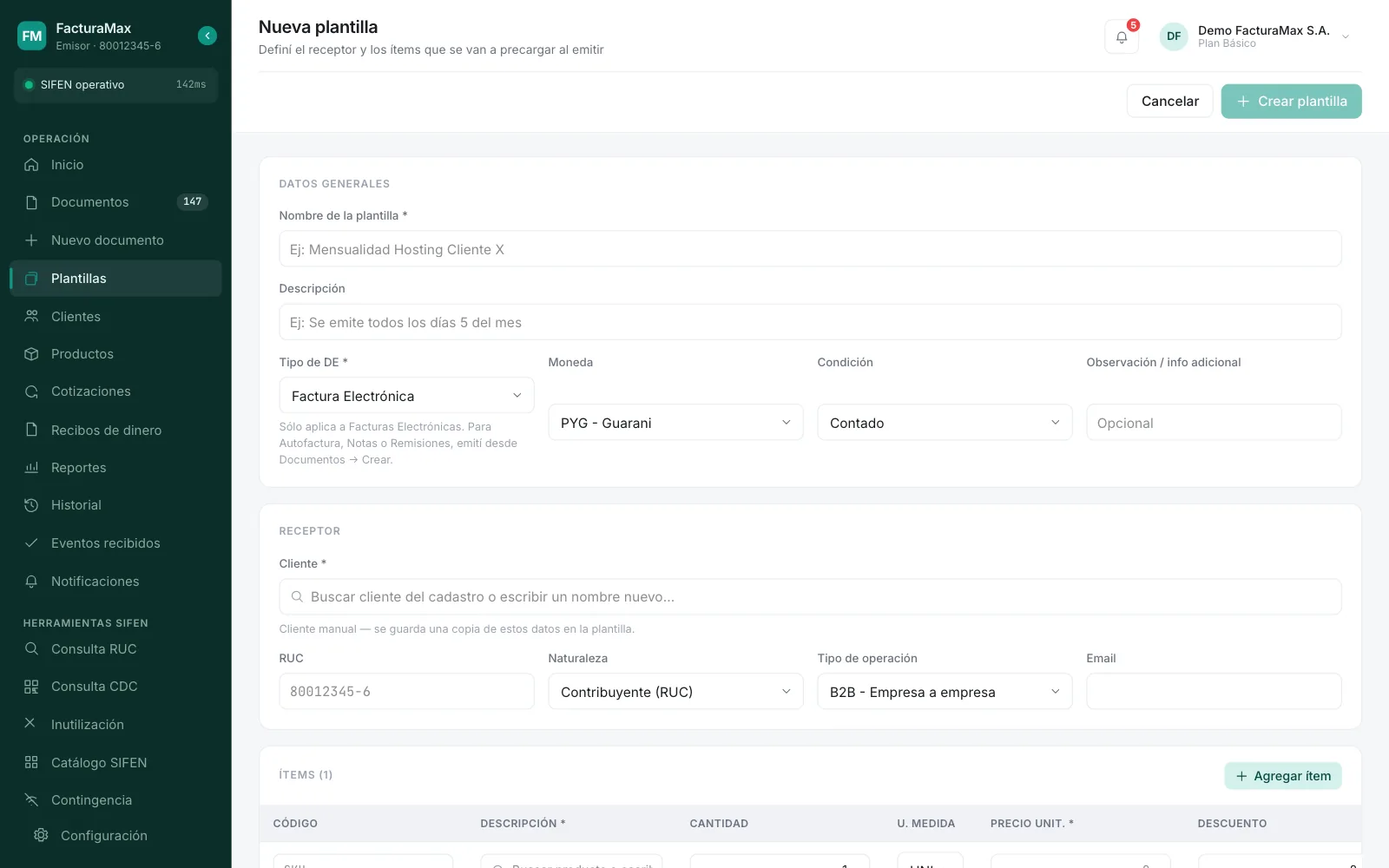Click the Inutilización X icon
1389x868 pixels.
click(30, 723)
